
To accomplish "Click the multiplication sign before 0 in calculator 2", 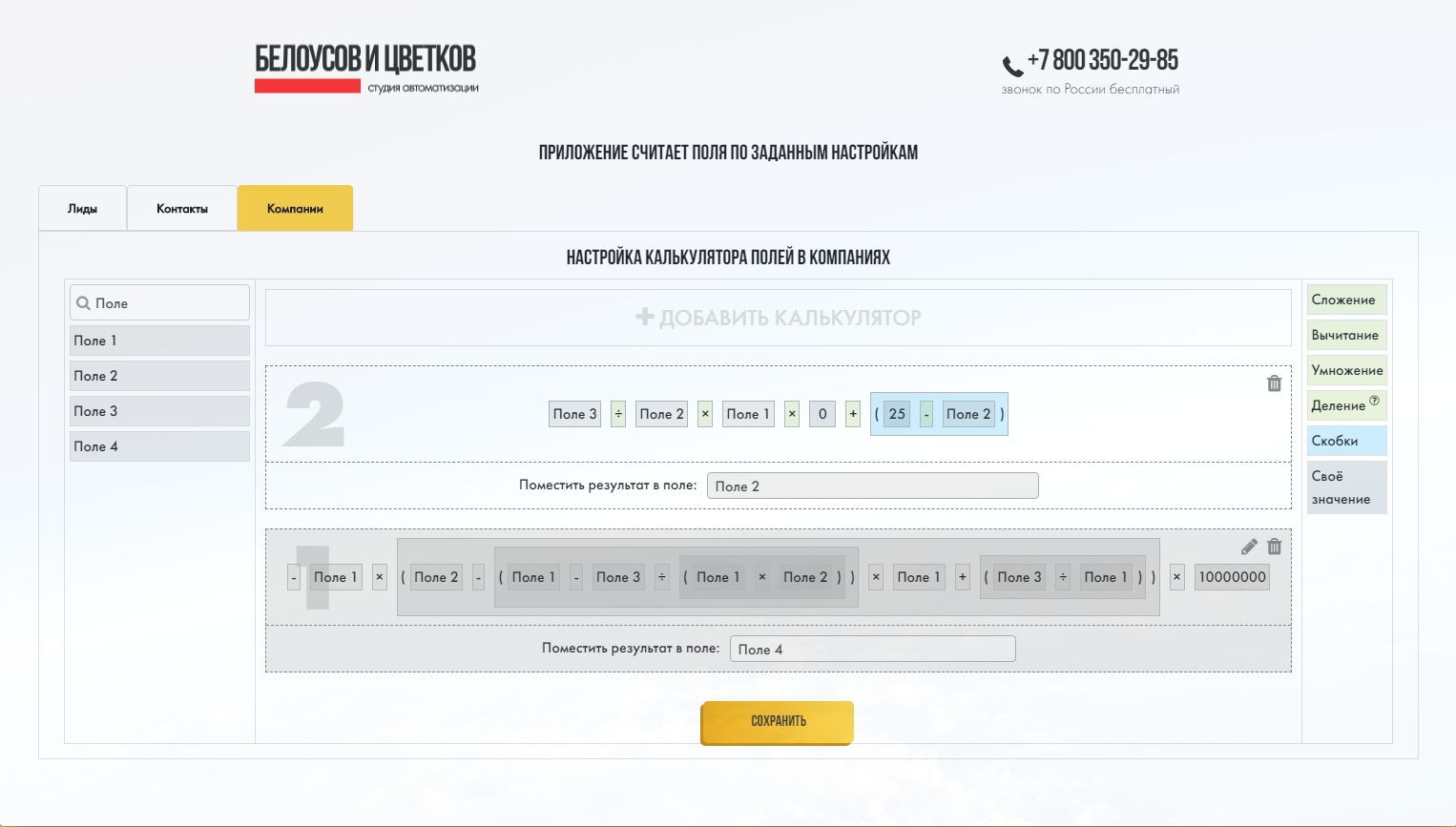I will [791, 414].
